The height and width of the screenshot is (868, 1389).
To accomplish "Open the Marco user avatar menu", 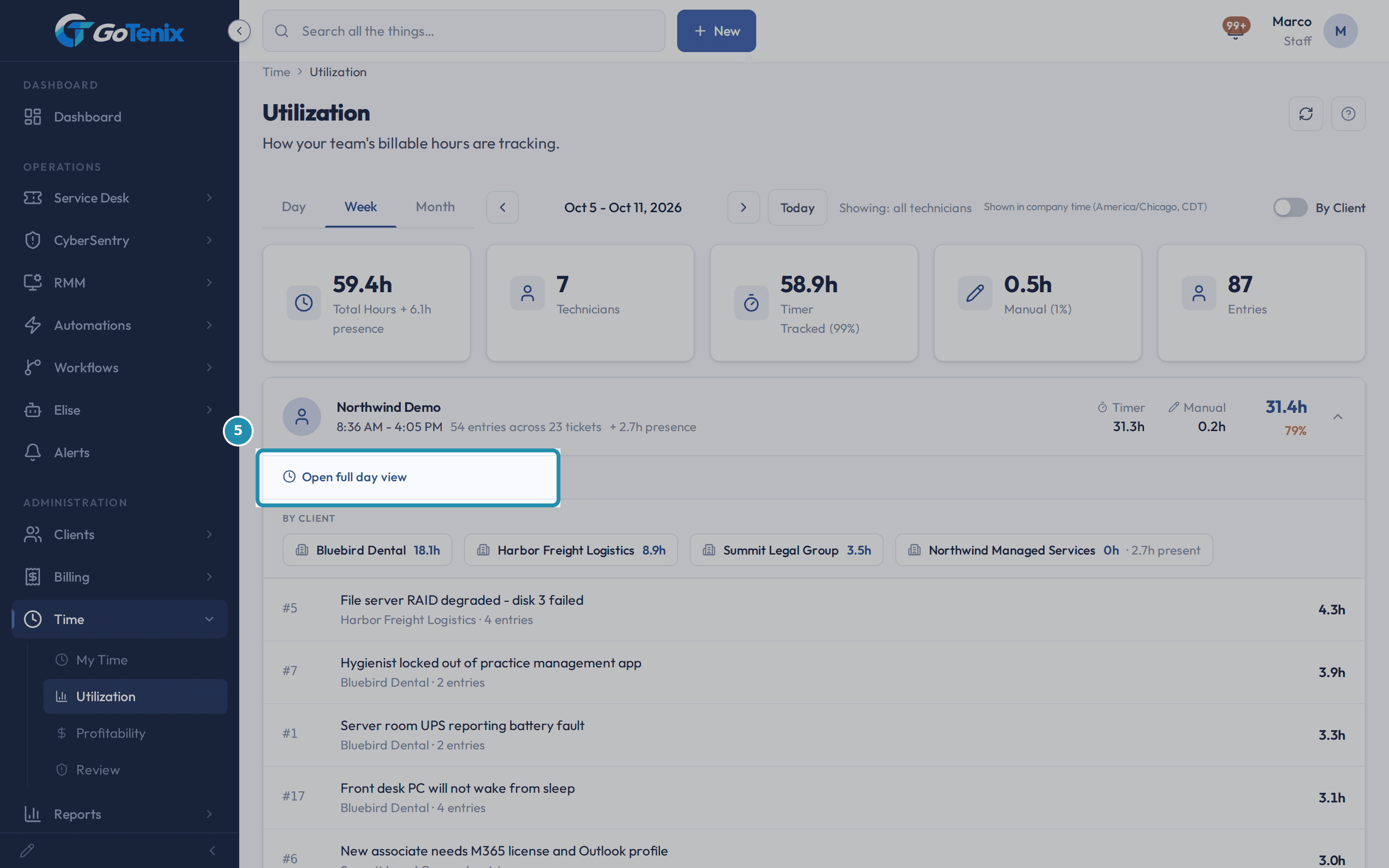I will click(1340, 31).
